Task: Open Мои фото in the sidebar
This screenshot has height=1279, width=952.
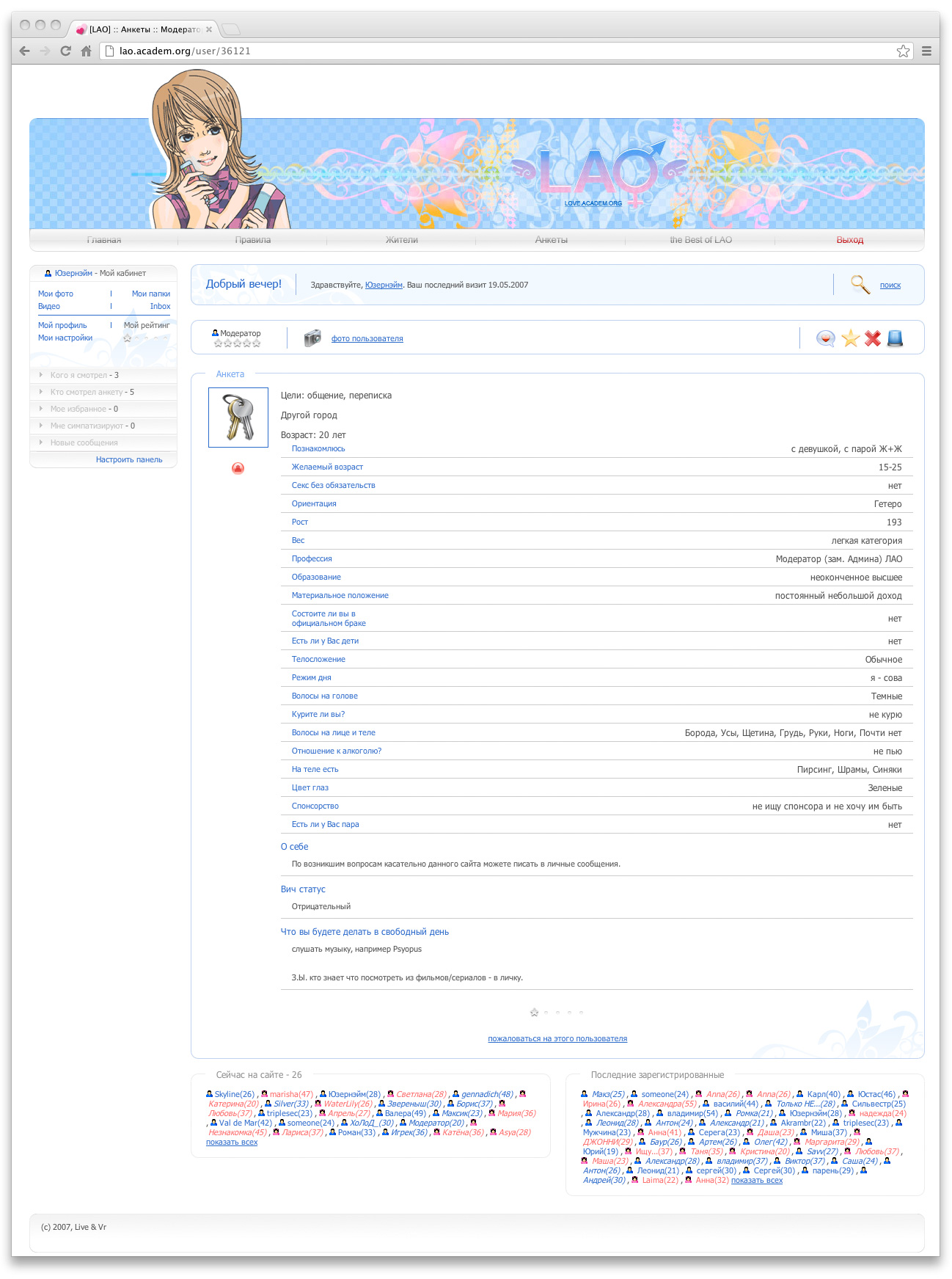Action: pyautogui.click(x=56, y=294)
